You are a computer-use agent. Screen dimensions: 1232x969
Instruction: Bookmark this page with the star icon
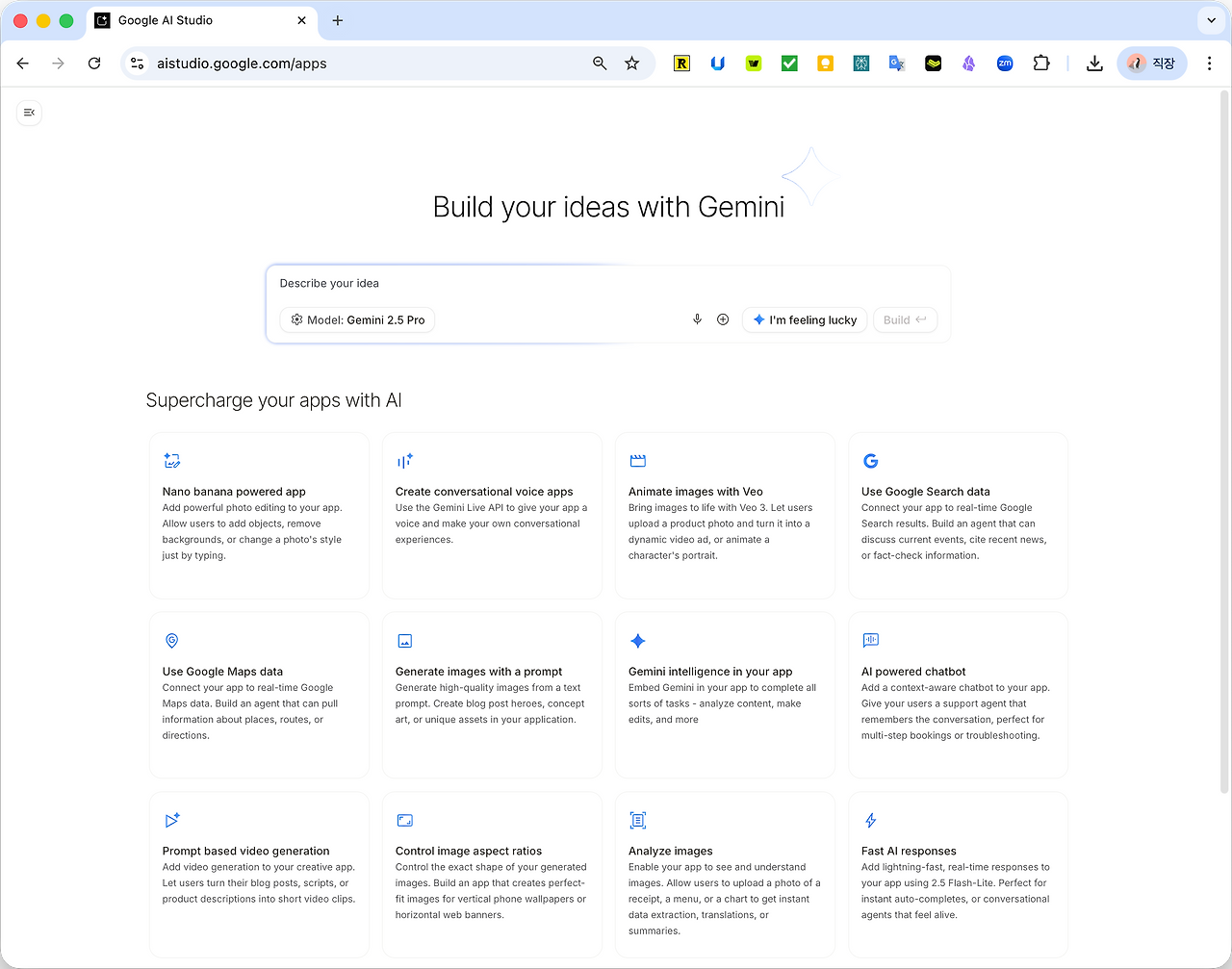click(x=632, y=64)
